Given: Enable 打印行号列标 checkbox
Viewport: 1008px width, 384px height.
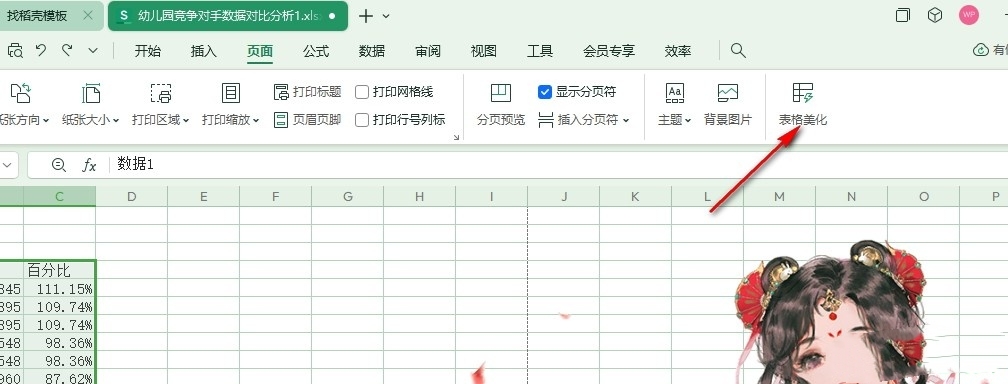Looking at the screenshot, I should coord(362,120).
